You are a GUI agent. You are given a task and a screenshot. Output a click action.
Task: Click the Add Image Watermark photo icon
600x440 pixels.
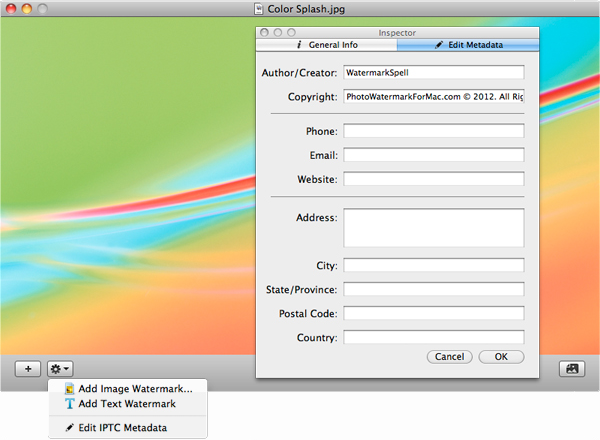click(69, 389)
